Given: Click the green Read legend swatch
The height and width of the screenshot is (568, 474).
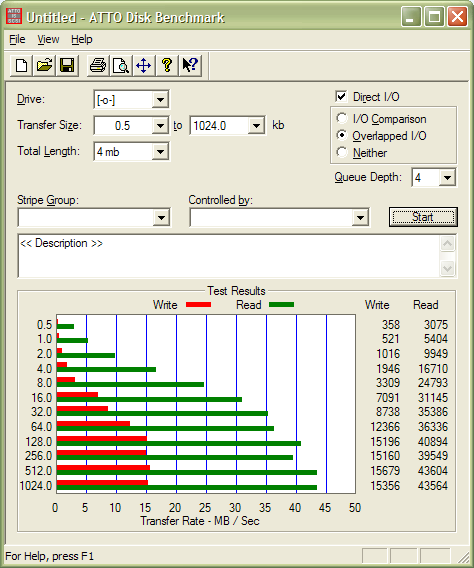Looking at the screenshot, I should coord(281,305).
